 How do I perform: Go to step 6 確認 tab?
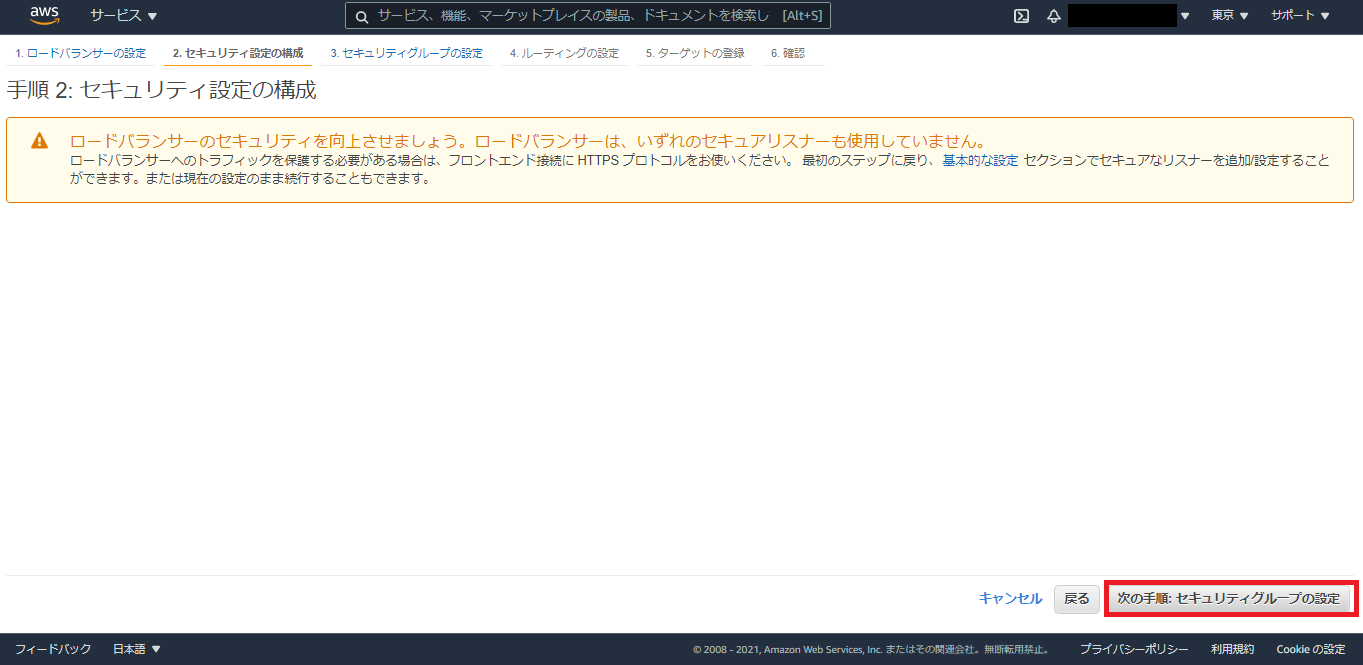(x=788, y=53)
